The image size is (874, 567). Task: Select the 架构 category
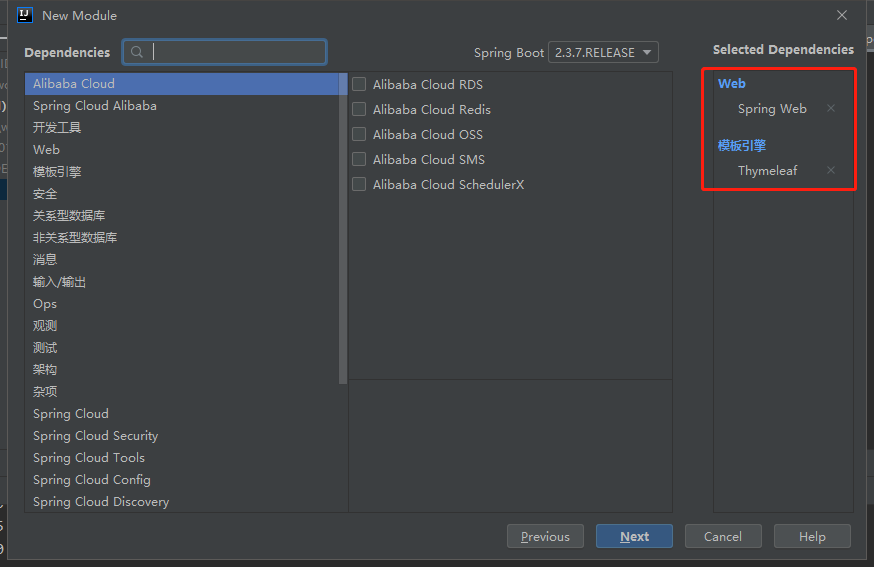tap(182, 370)
